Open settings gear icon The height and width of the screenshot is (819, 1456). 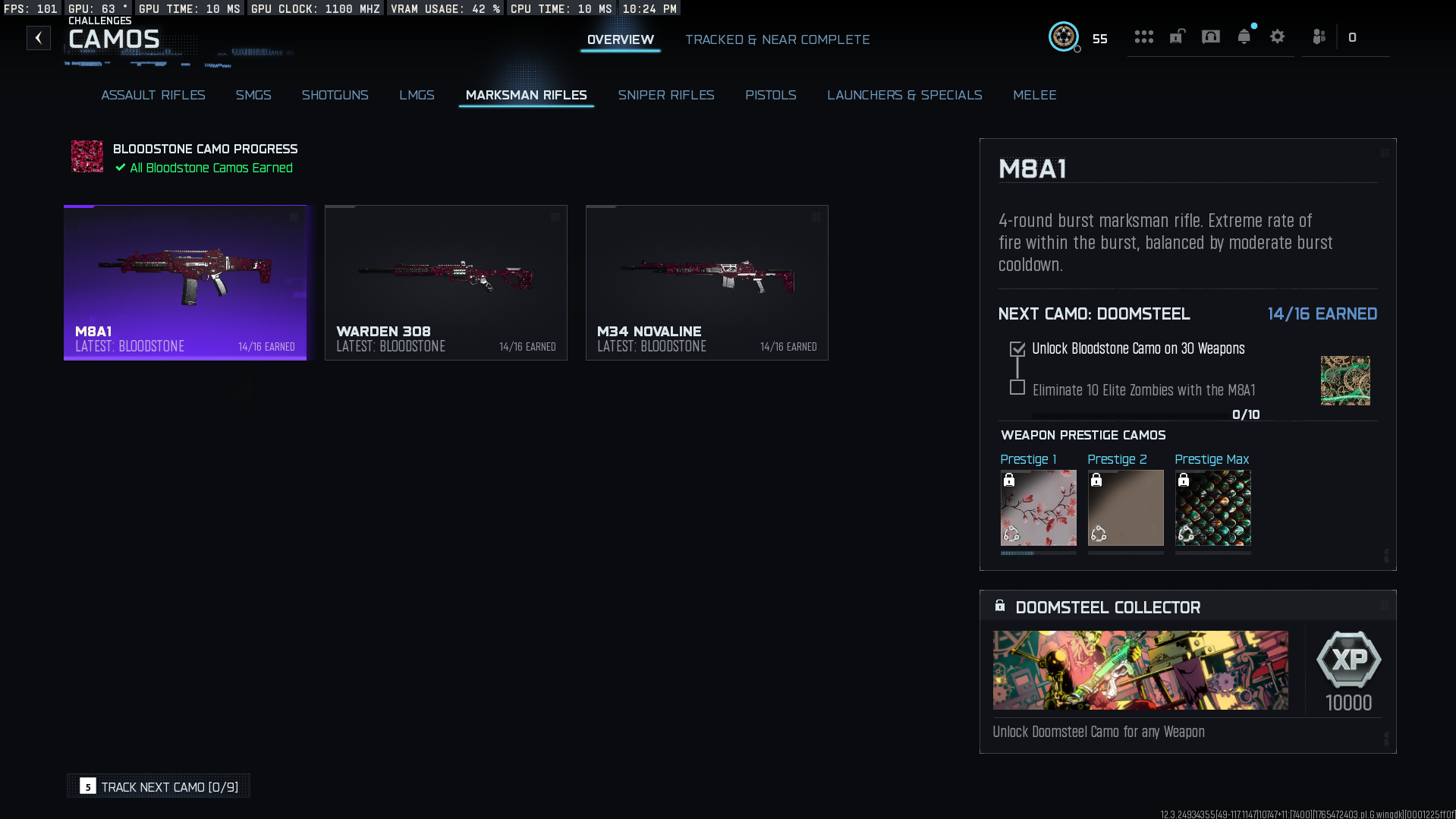click(1277, 36)
